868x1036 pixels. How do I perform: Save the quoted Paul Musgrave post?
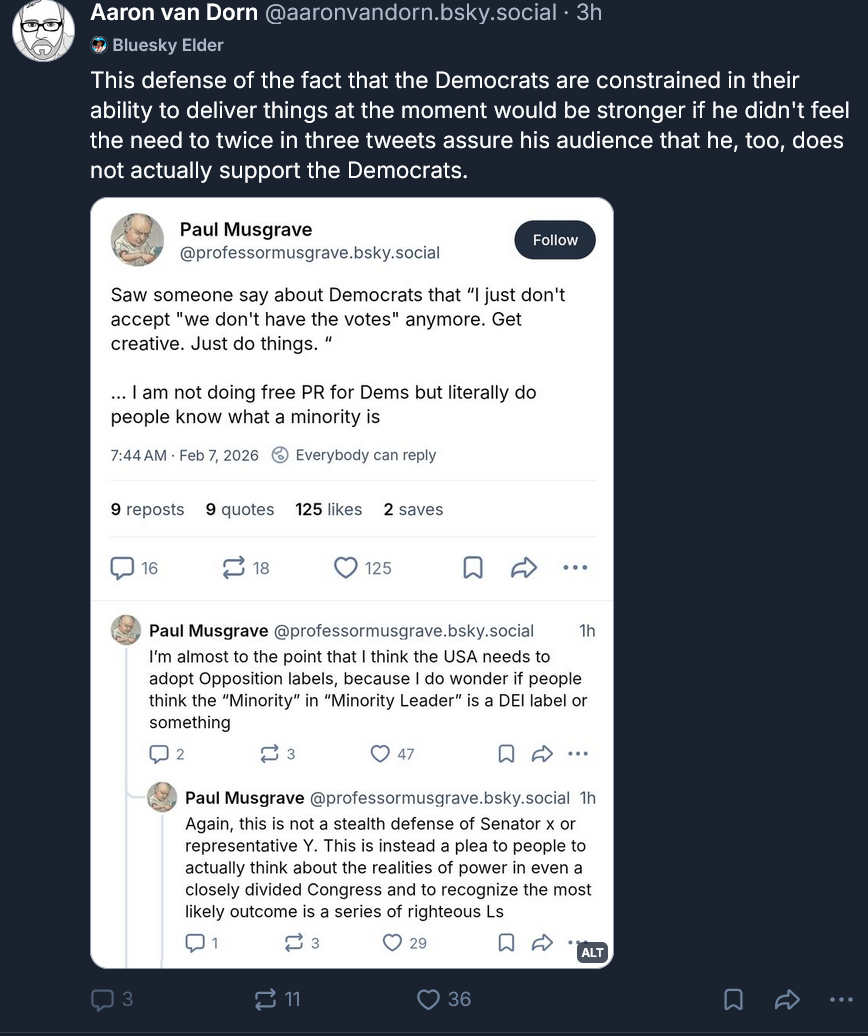(x=473, y=568)
